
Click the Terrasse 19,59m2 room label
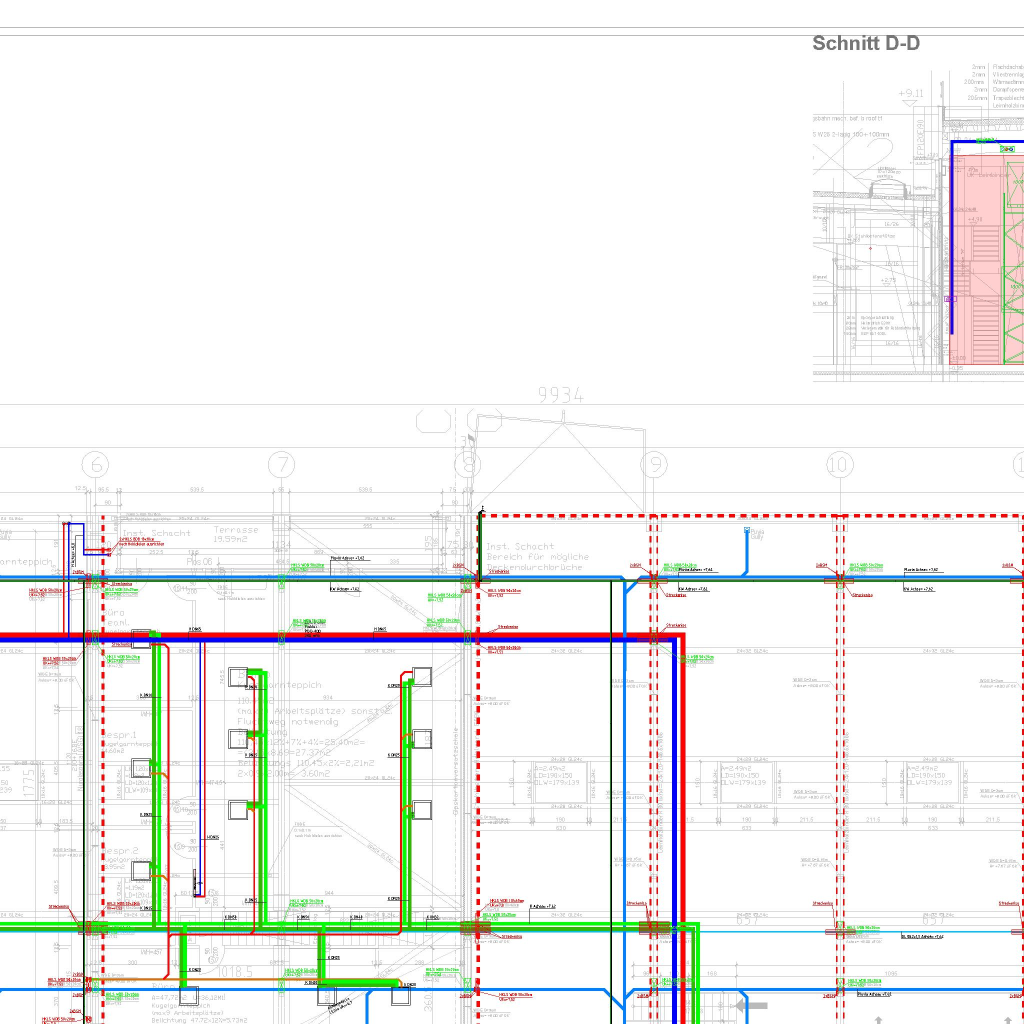tap(236, 535)
